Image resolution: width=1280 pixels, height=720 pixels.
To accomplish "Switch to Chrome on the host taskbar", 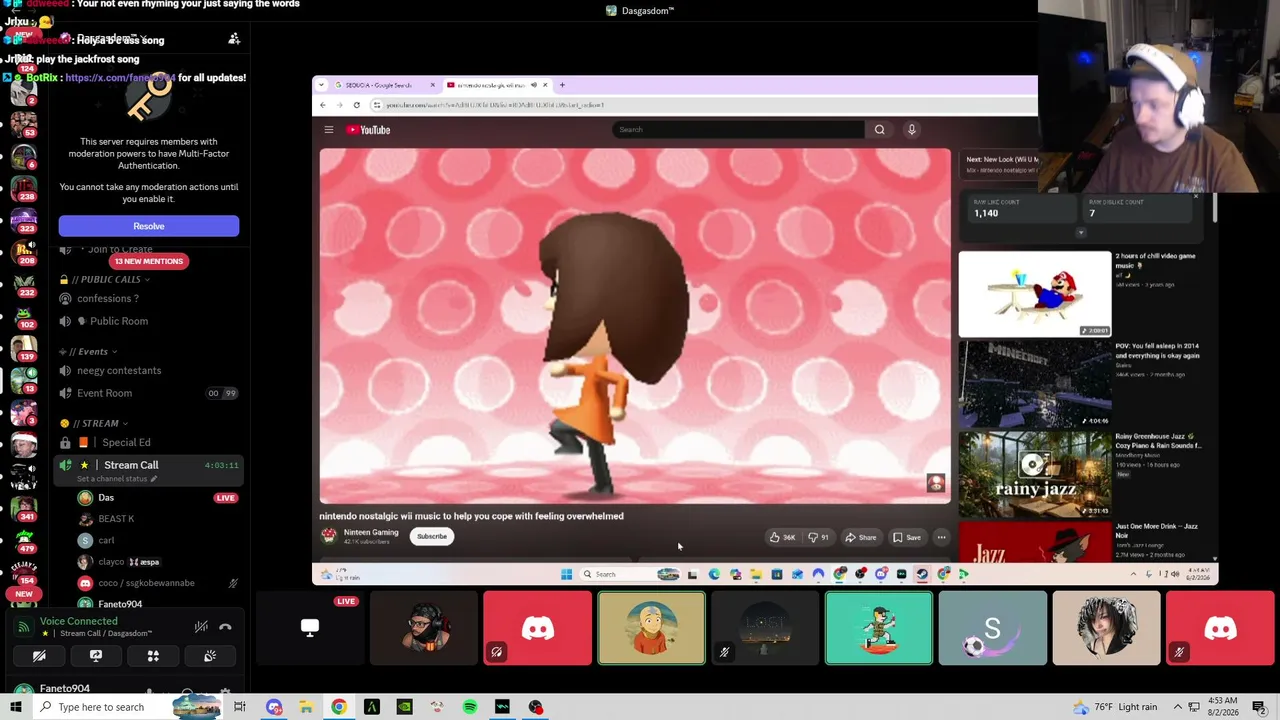I will [x=339, y=707].
